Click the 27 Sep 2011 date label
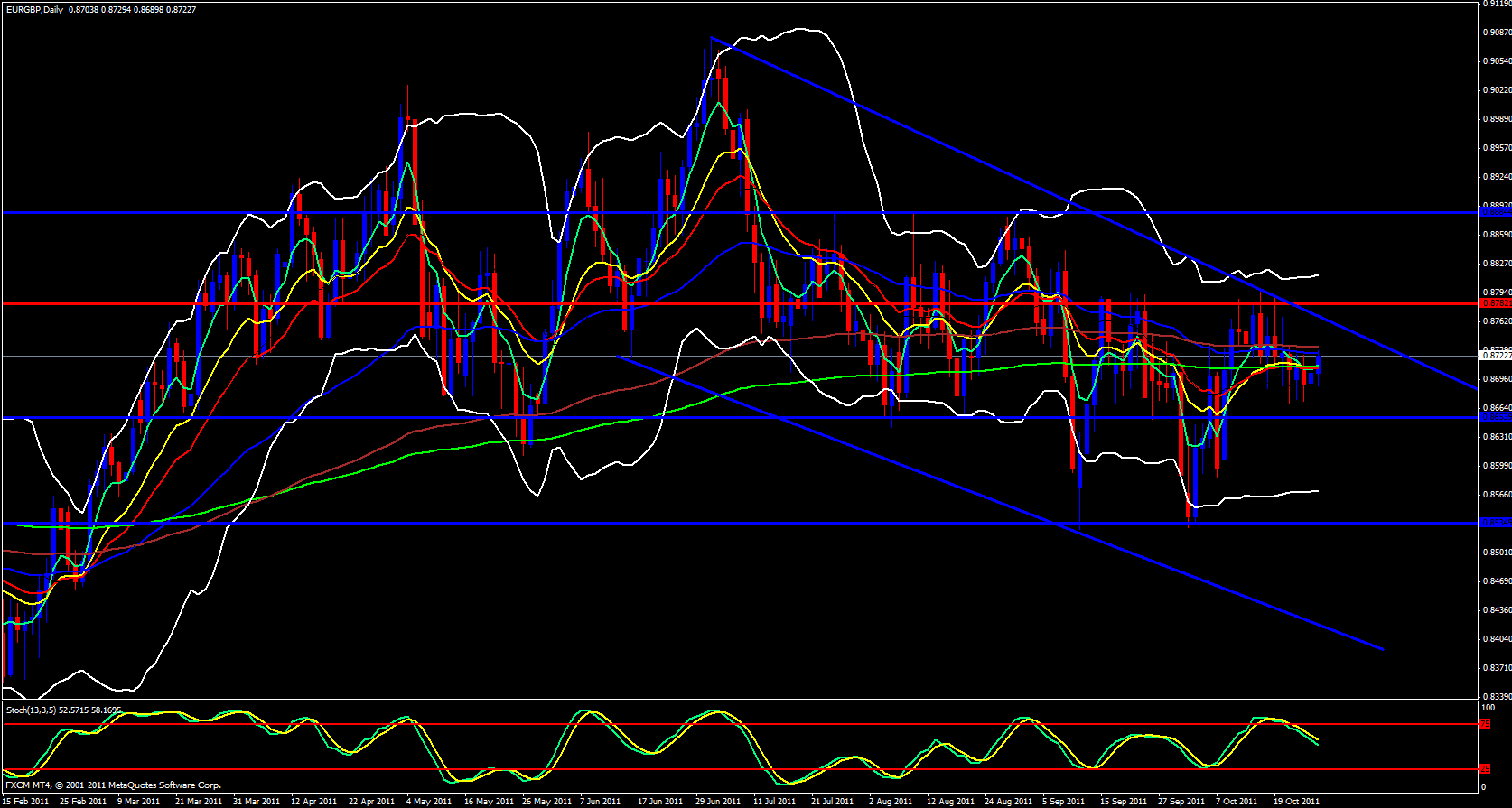The height and width of the screenshot is (808, 1512). (1181, 801)
